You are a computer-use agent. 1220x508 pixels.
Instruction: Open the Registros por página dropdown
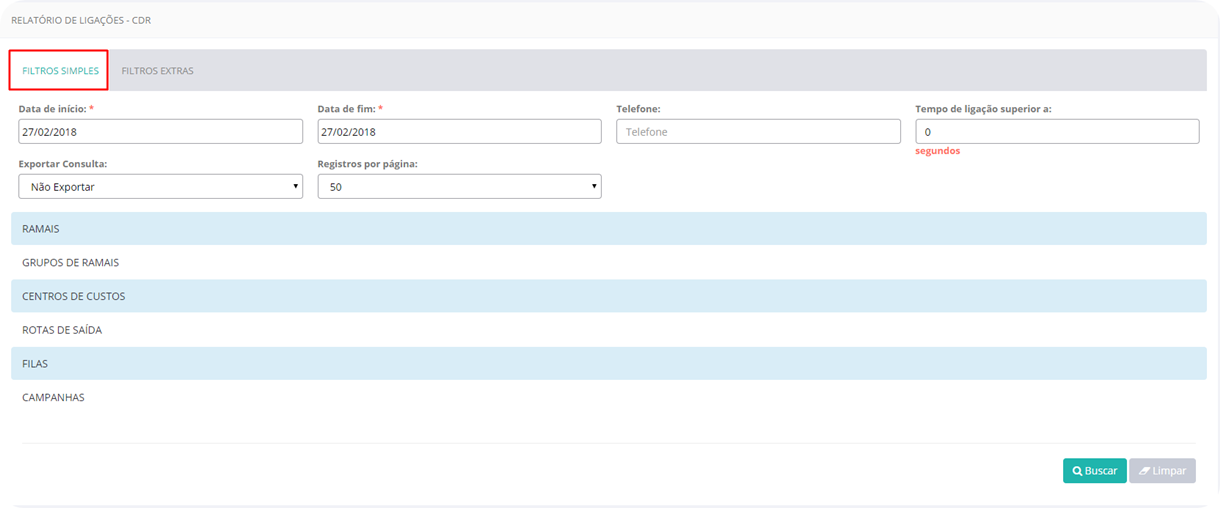pyautogui.click(x=459, y=186)
